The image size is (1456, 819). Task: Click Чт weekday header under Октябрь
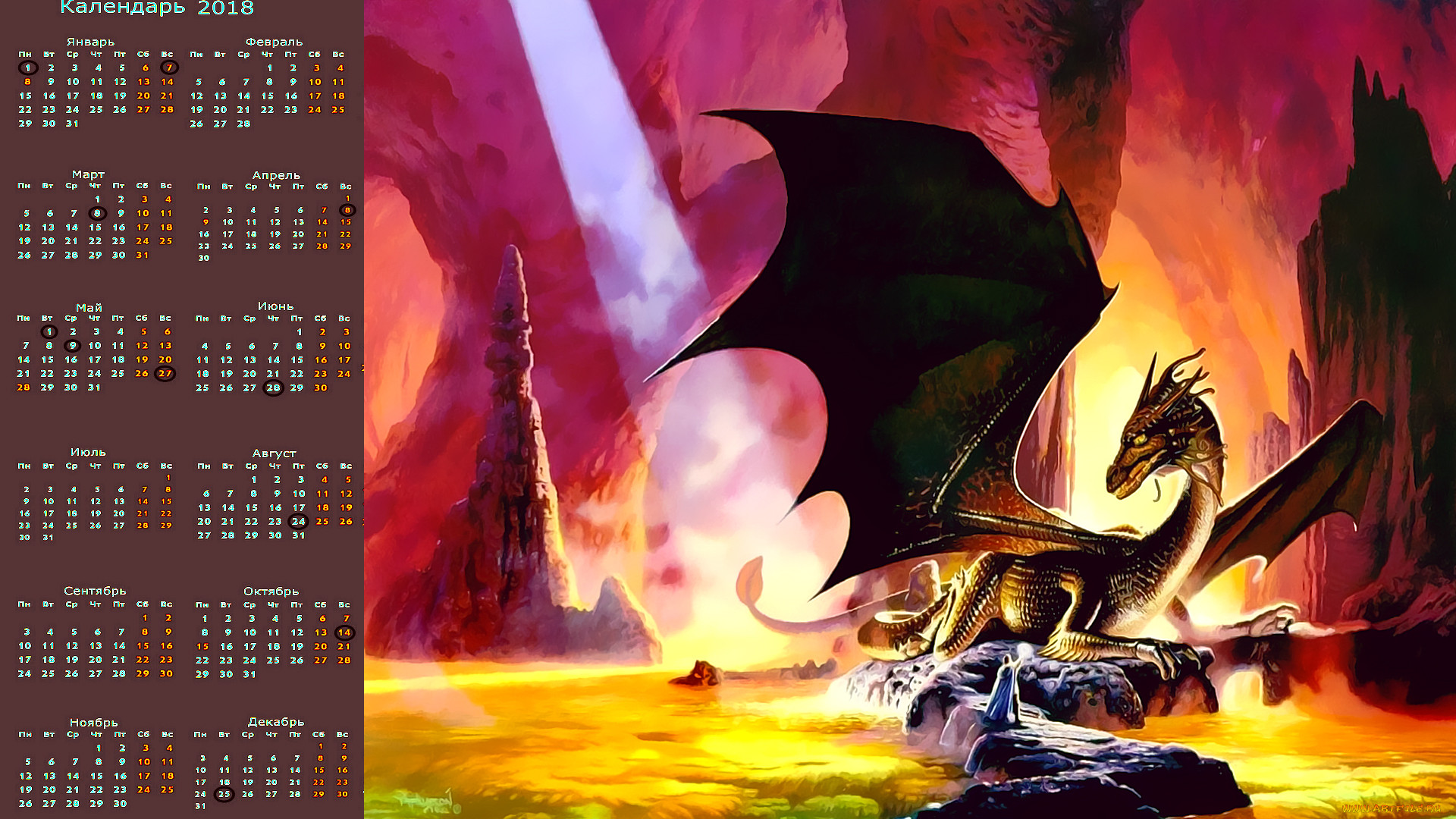(x=273, y=604)
